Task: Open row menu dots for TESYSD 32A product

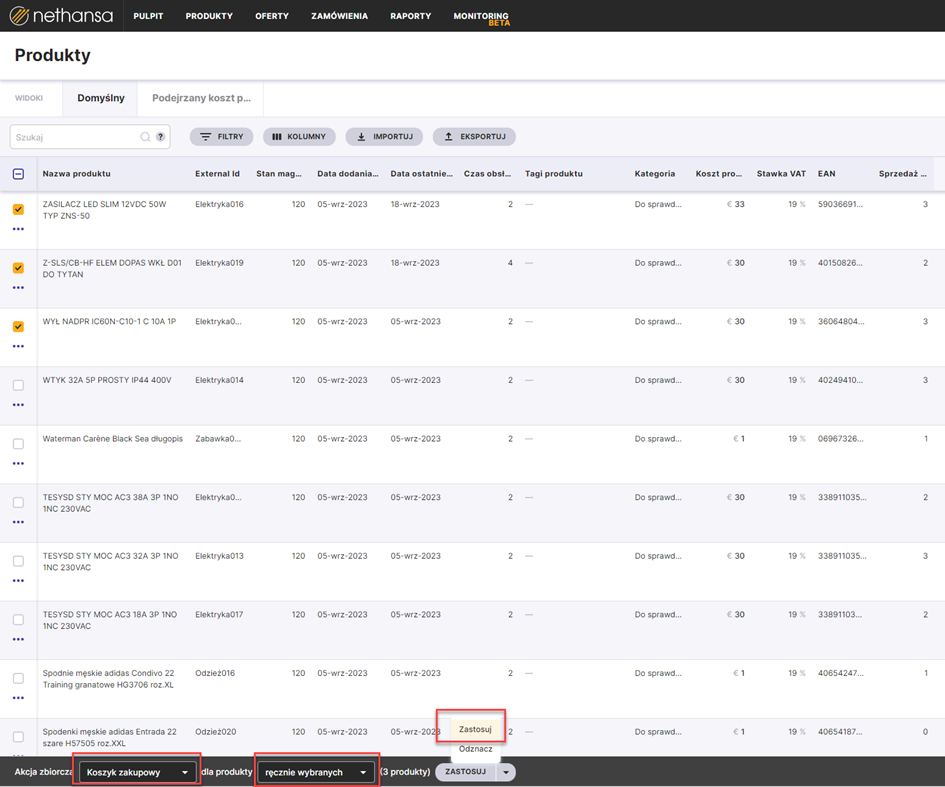Action: pos(19,581)
